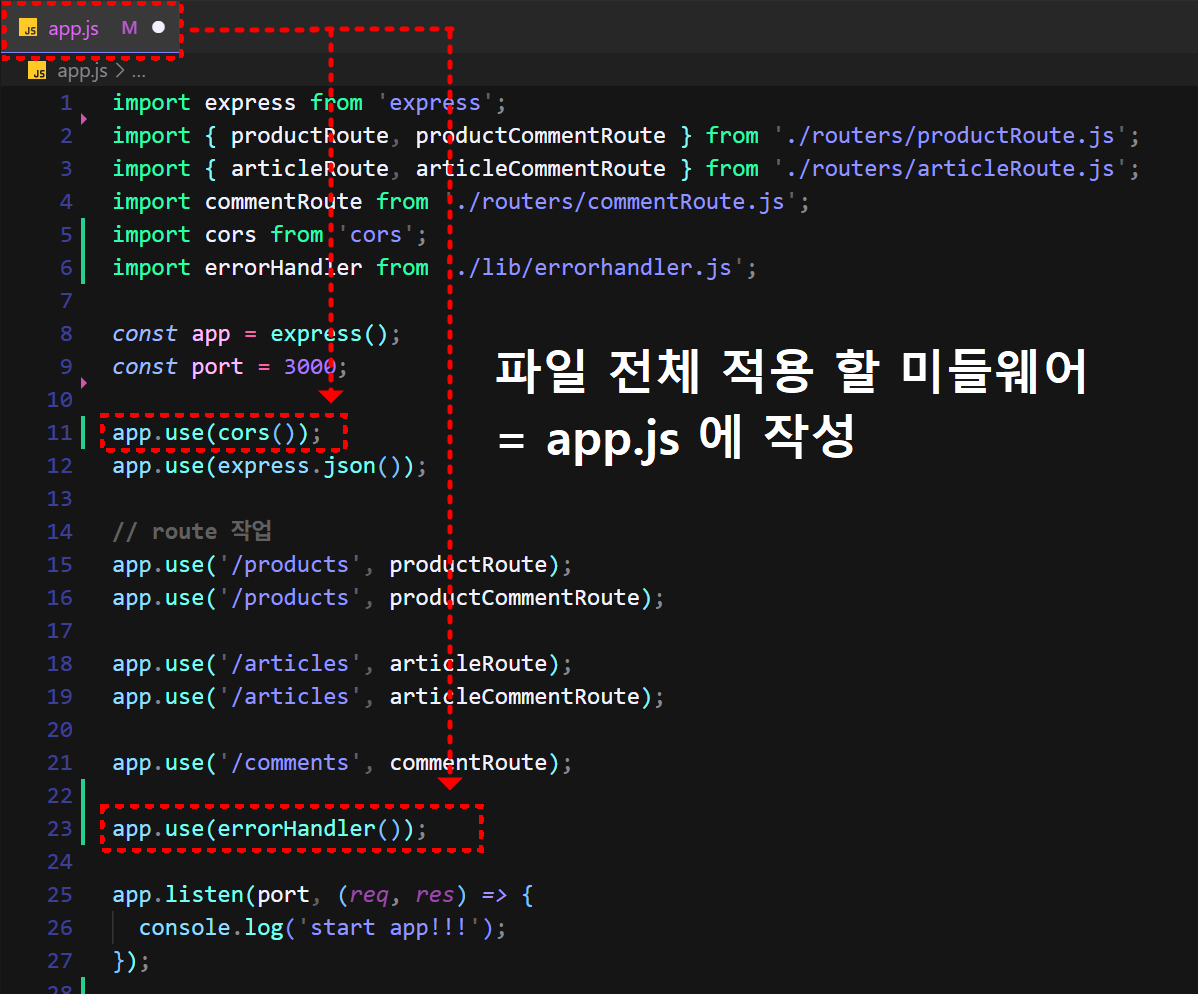Click line number 1 in the gutter
The image size is (1198, 994).
tap(66, 103)
